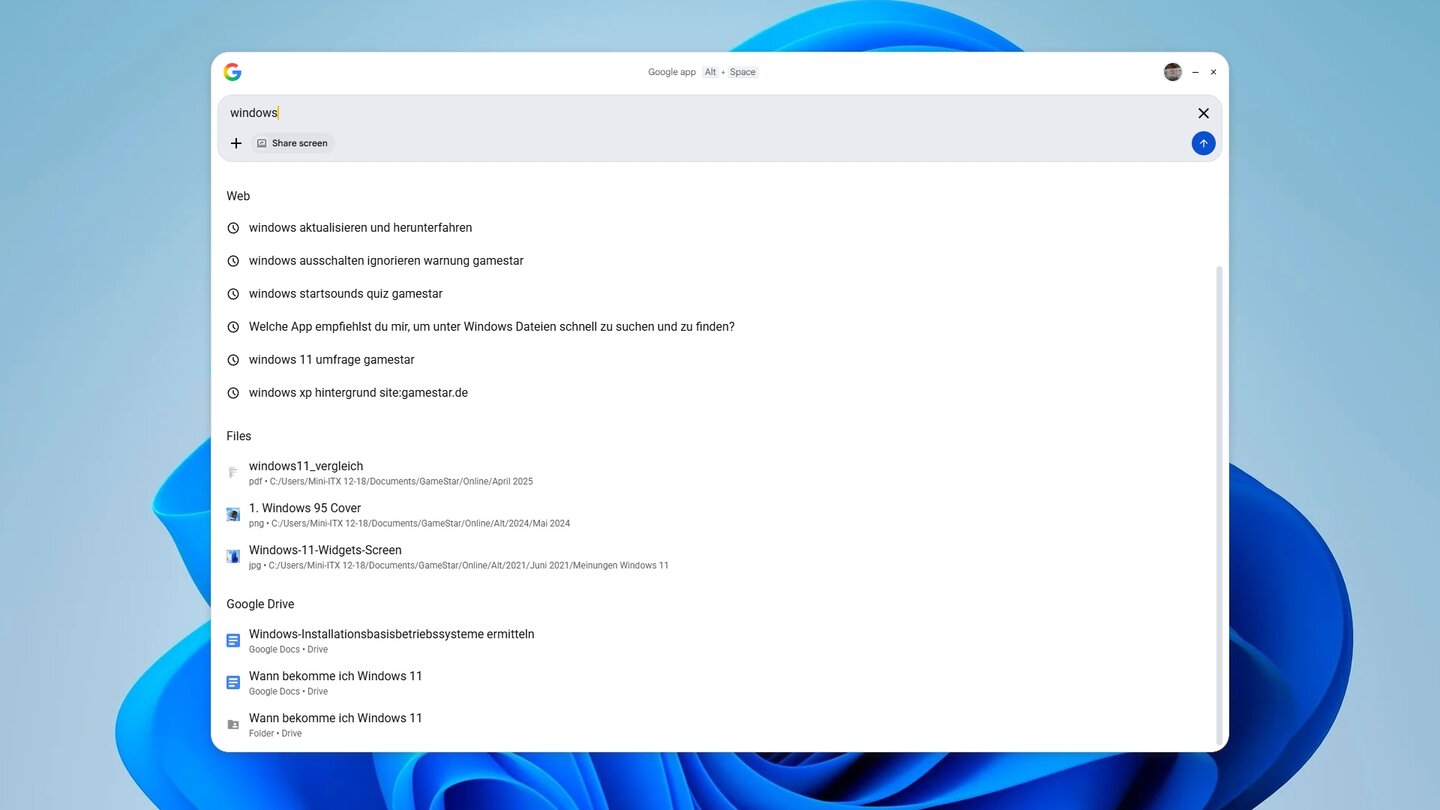Open Google Docs file 'Wann bekomme ich Windows 11'

coord(335,677)
